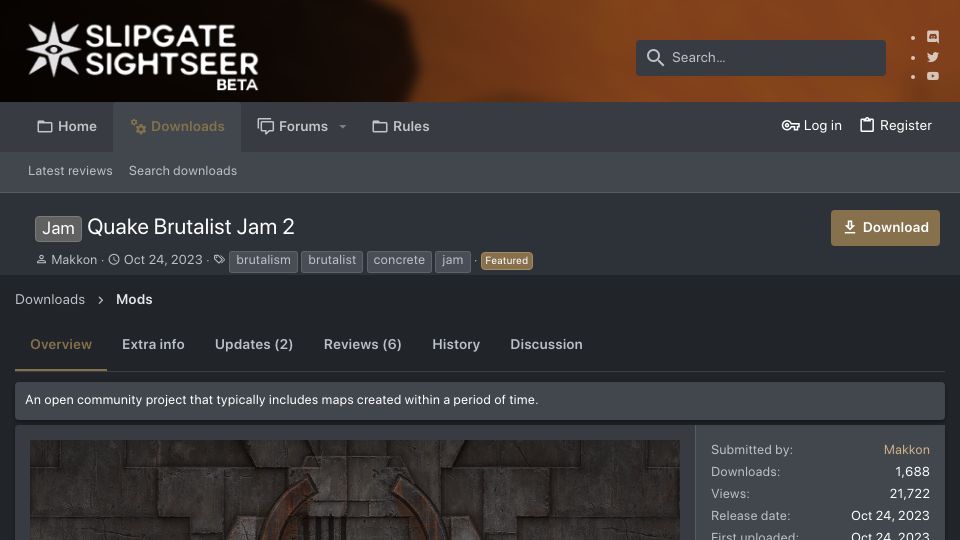The height and width of the screenshot is (540, 960).
Task: Click the Forums speech bubble icon
Action: click(265, 126)
